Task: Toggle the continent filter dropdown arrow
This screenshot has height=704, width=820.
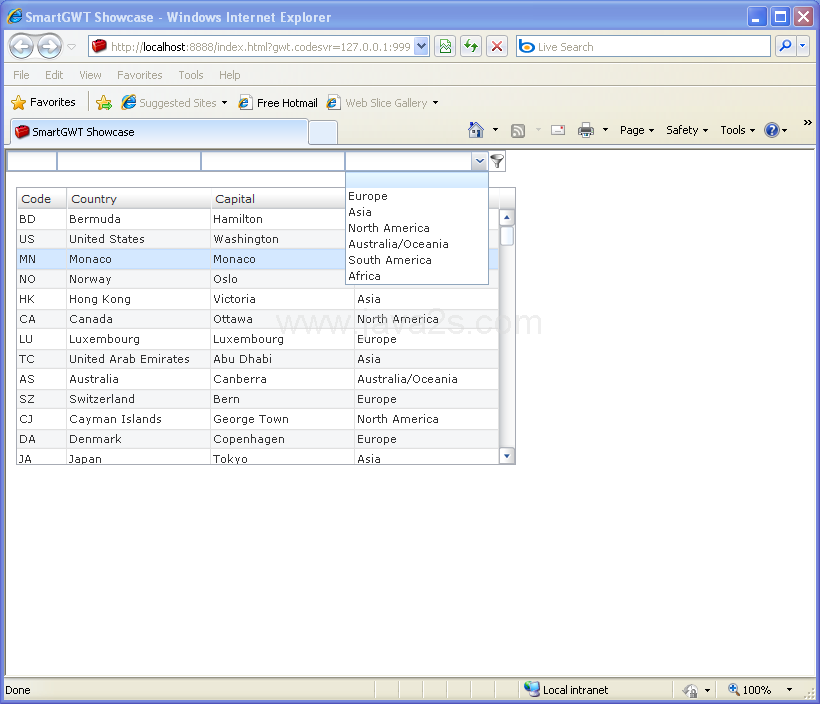Action: [480, 161]
